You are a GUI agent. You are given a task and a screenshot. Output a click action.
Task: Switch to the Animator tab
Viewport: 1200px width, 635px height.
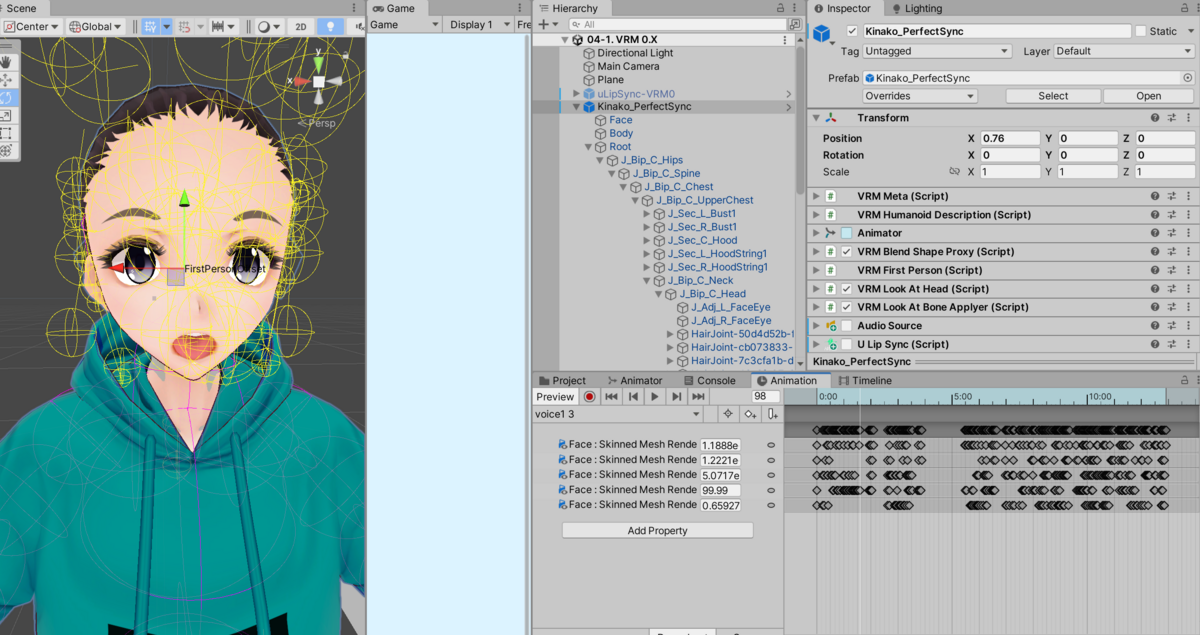[633, 381]
